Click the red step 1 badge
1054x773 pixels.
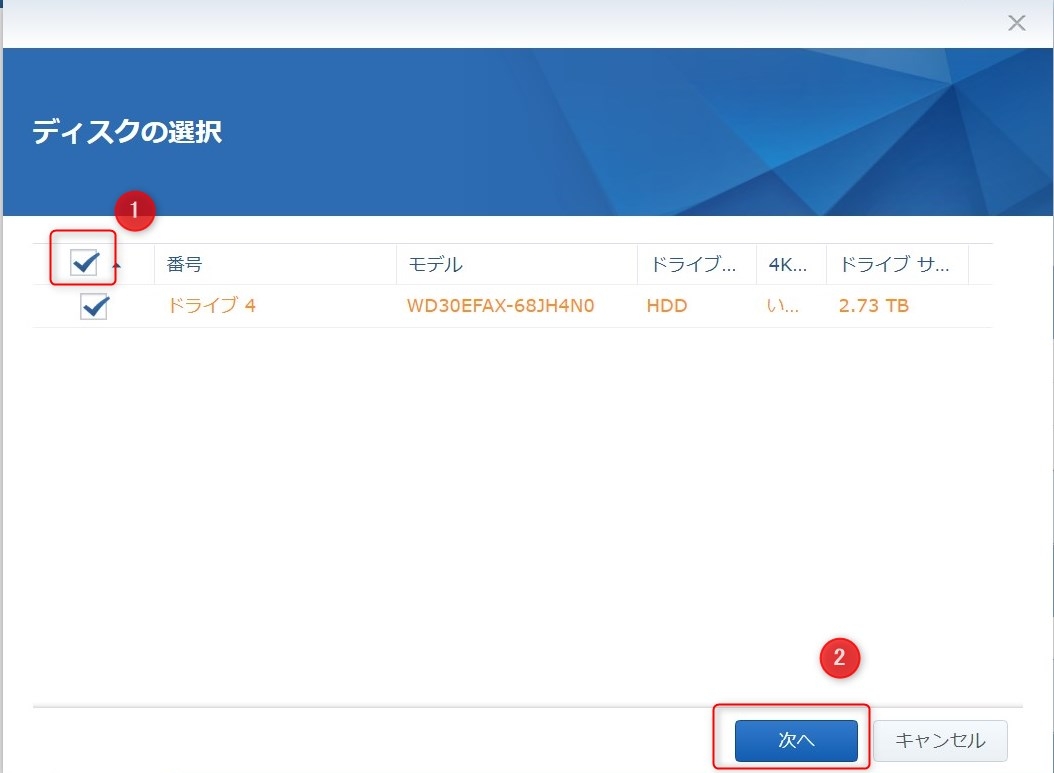point(135,211)
